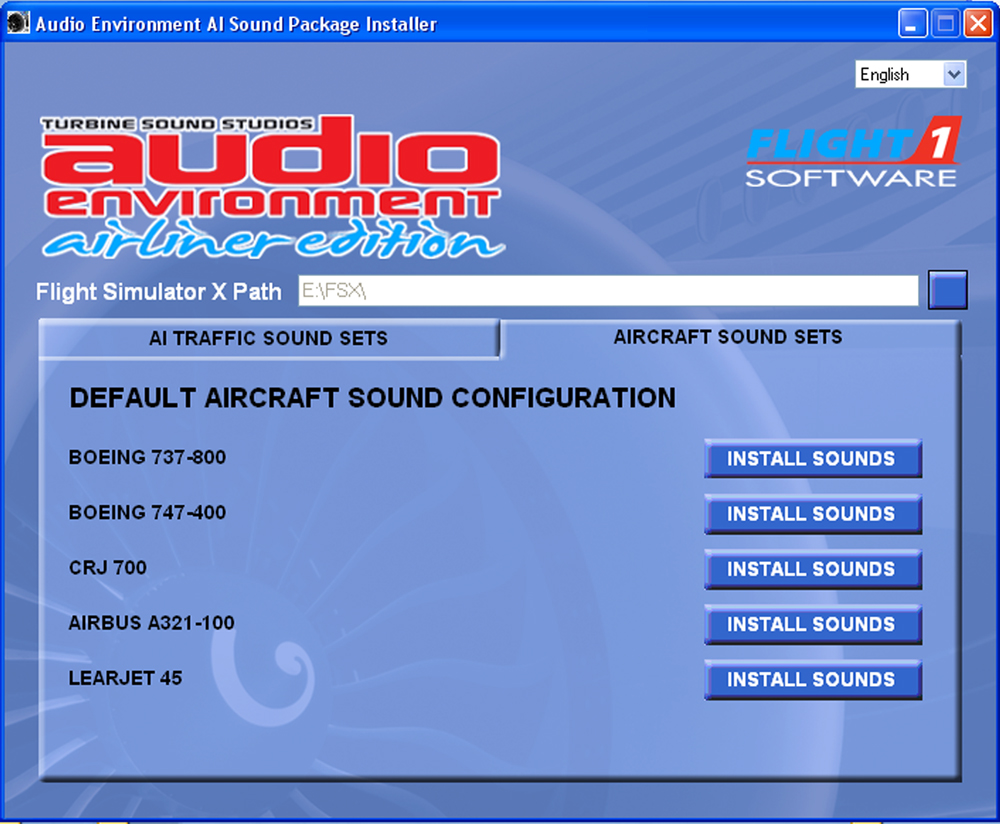
Task: Maximize the installer window
Action: (946, 24)
